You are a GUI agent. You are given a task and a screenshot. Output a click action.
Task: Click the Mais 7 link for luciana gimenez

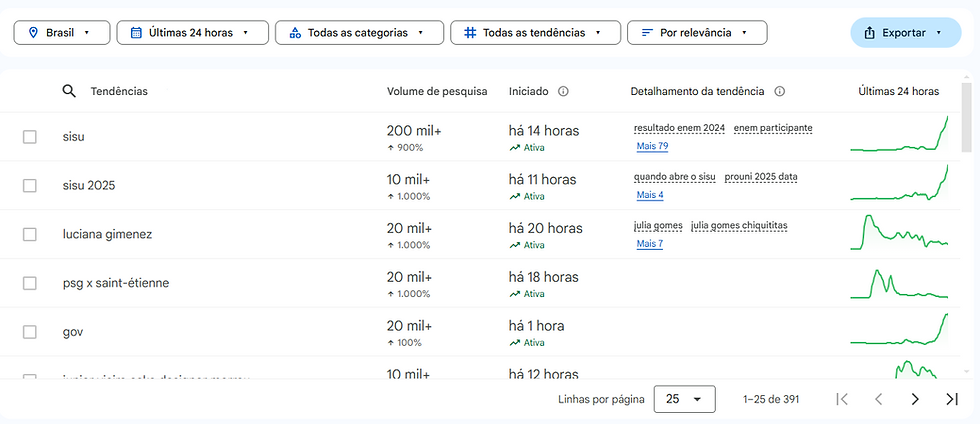(x=650, y=244)
